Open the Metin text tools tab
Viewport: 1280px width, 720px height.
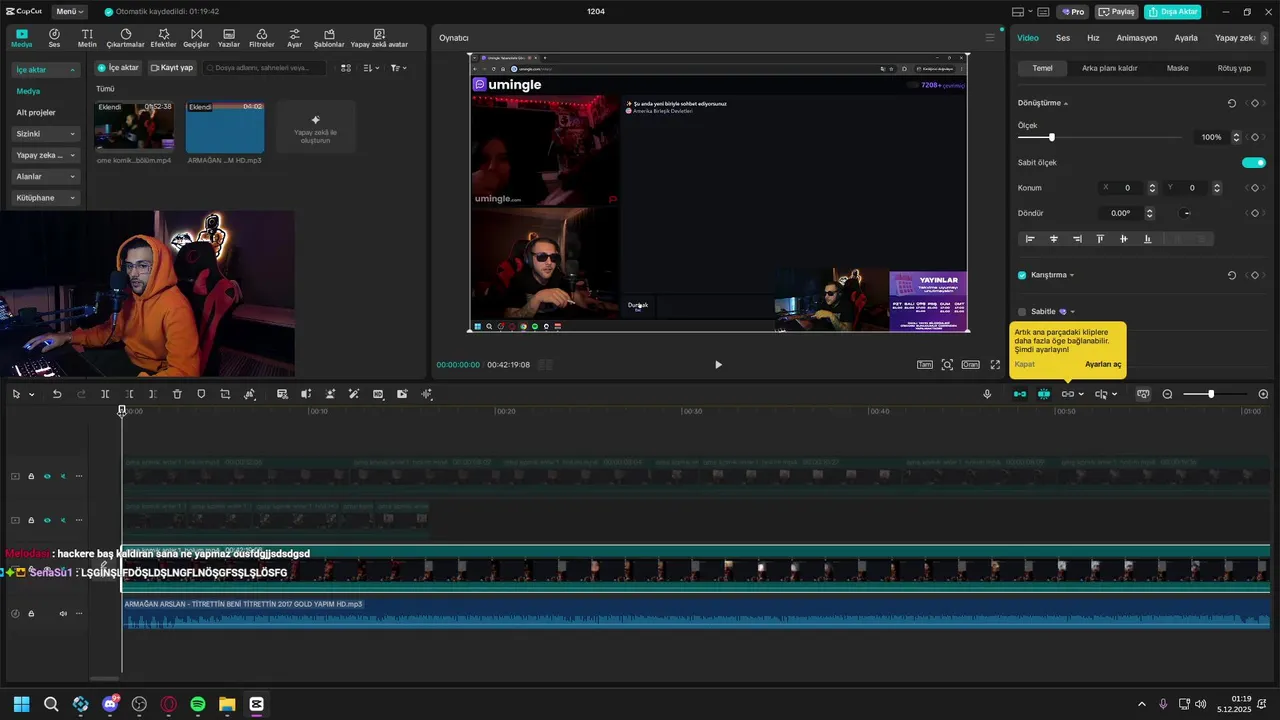[x=87, y=38]
